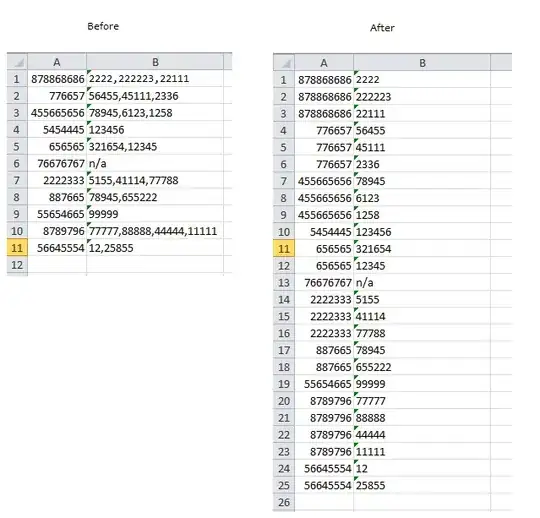Select column A header in Before sheet
This screenshot has height=518, width=540.
(57, 62)
